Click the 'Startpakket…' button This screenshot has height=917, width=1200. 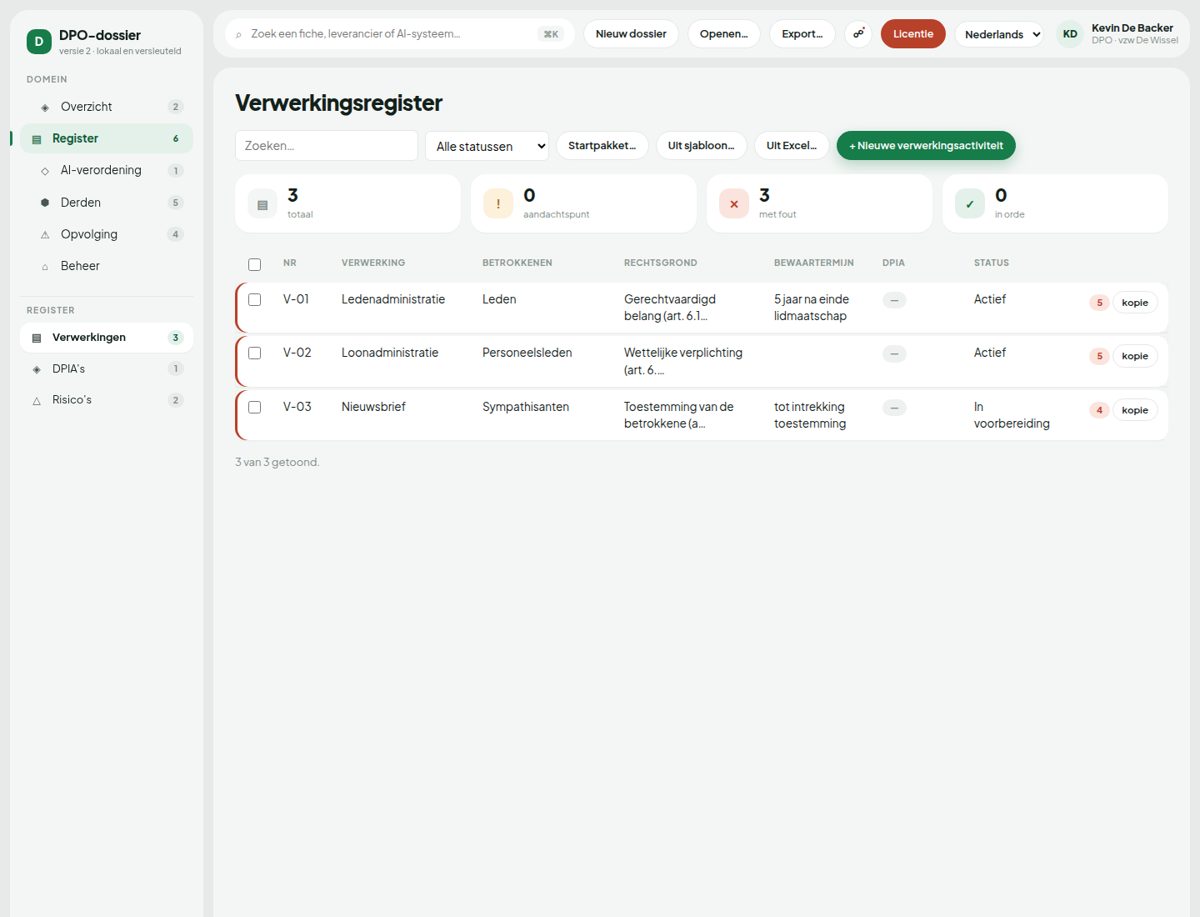pos(602,146)
